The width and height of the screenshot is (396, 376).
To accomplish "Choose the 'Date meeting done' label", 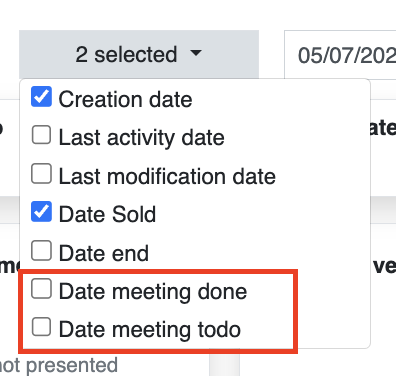I will [x=153, y=292].
